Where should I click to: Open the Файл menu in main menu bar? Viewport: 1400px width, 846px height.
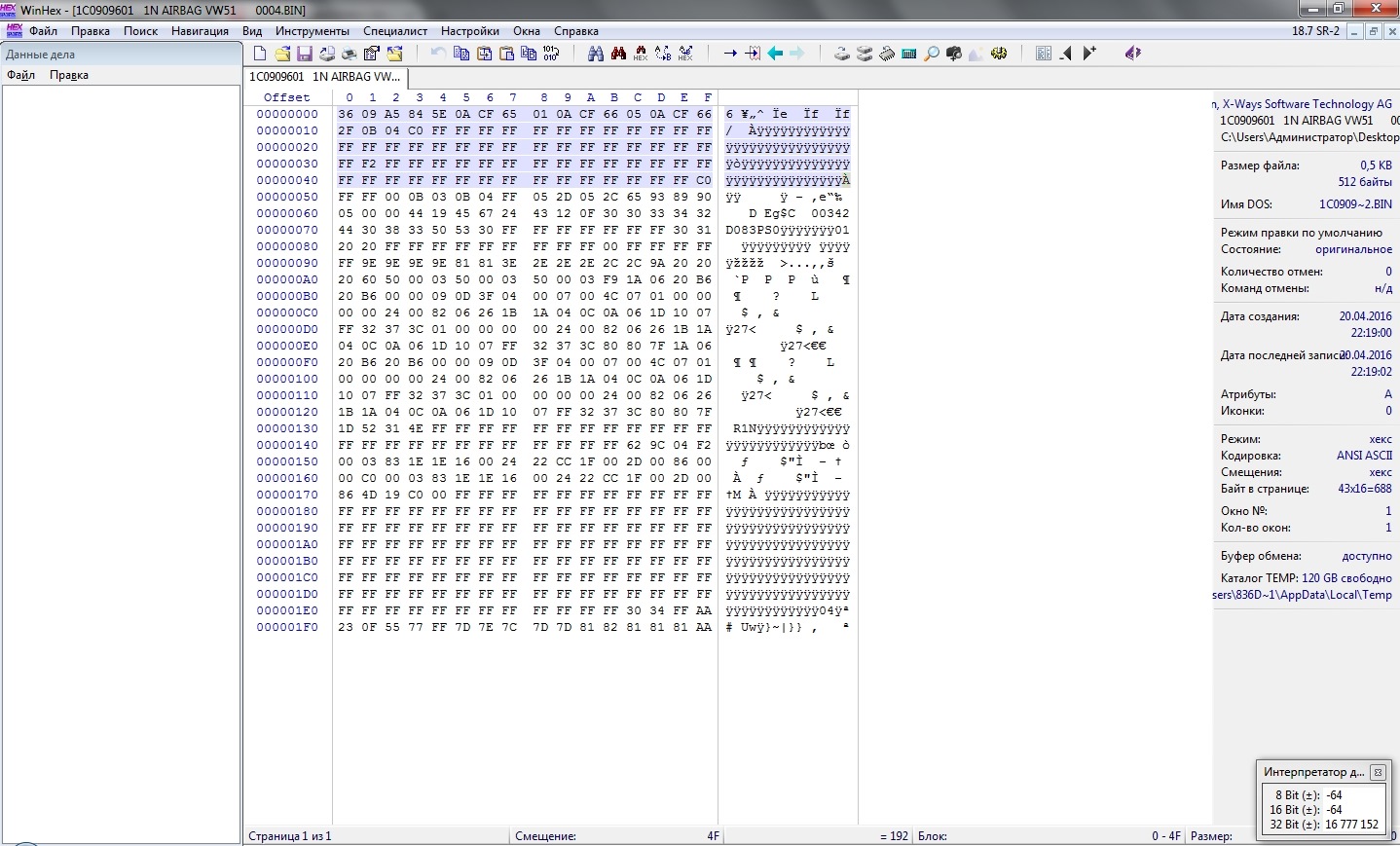pyautogui.click(x=43, y=31)
